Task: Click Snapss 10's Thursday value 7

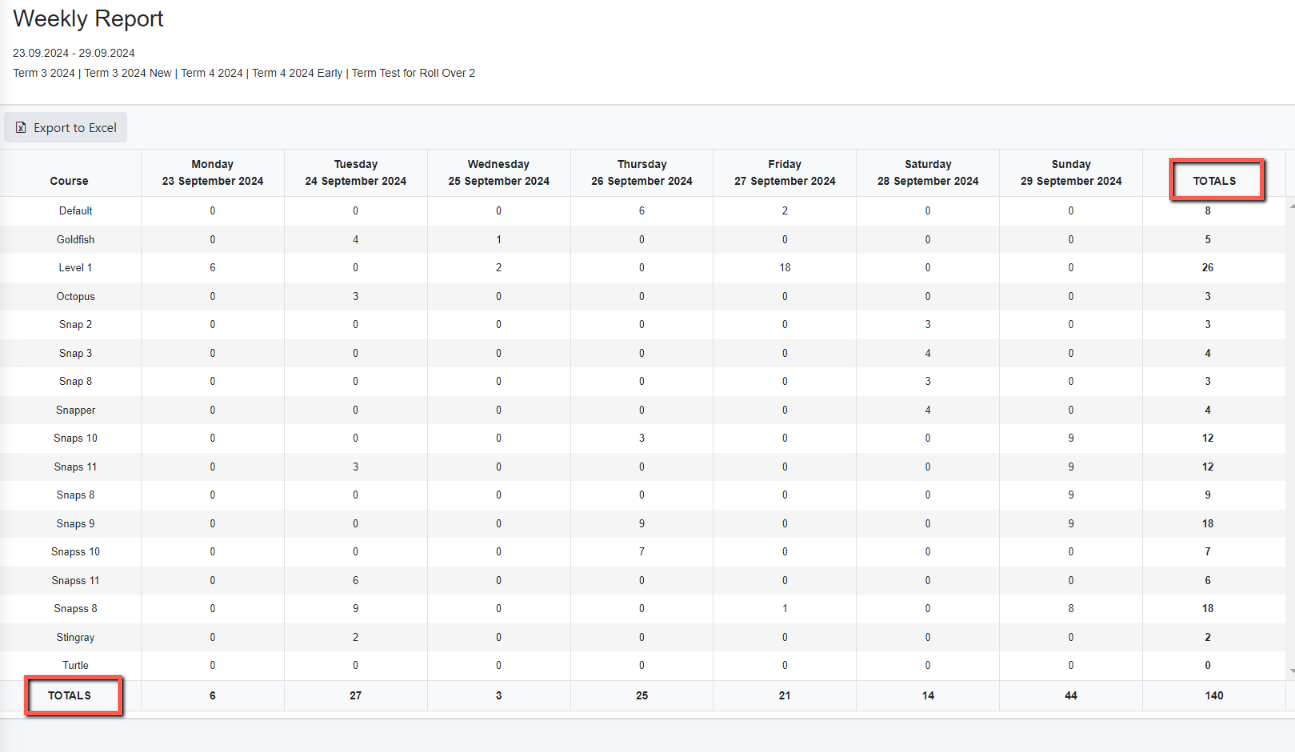Action: point(642,552)
